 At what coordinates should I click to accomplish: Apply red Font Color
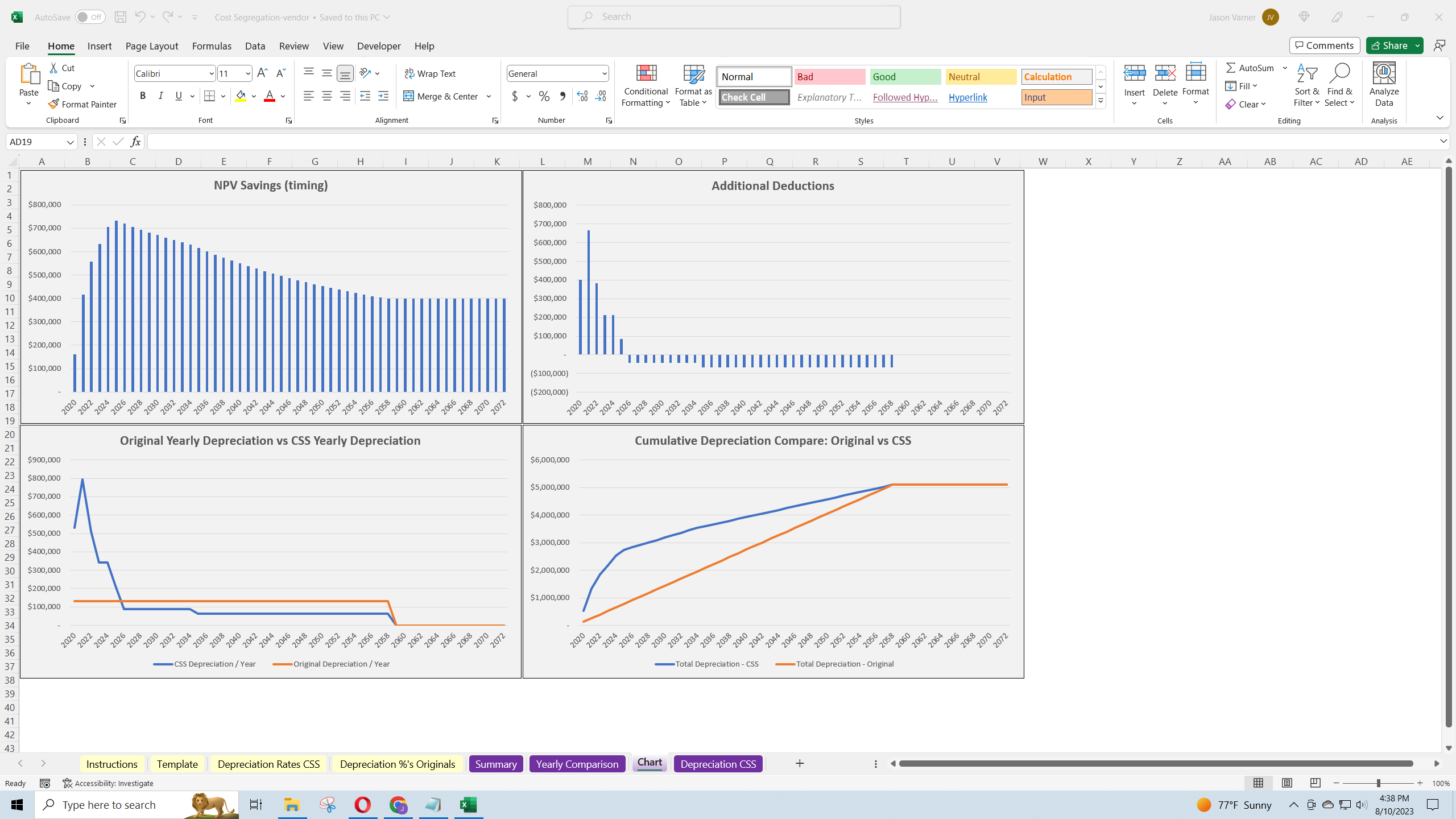tap(270, 96)
